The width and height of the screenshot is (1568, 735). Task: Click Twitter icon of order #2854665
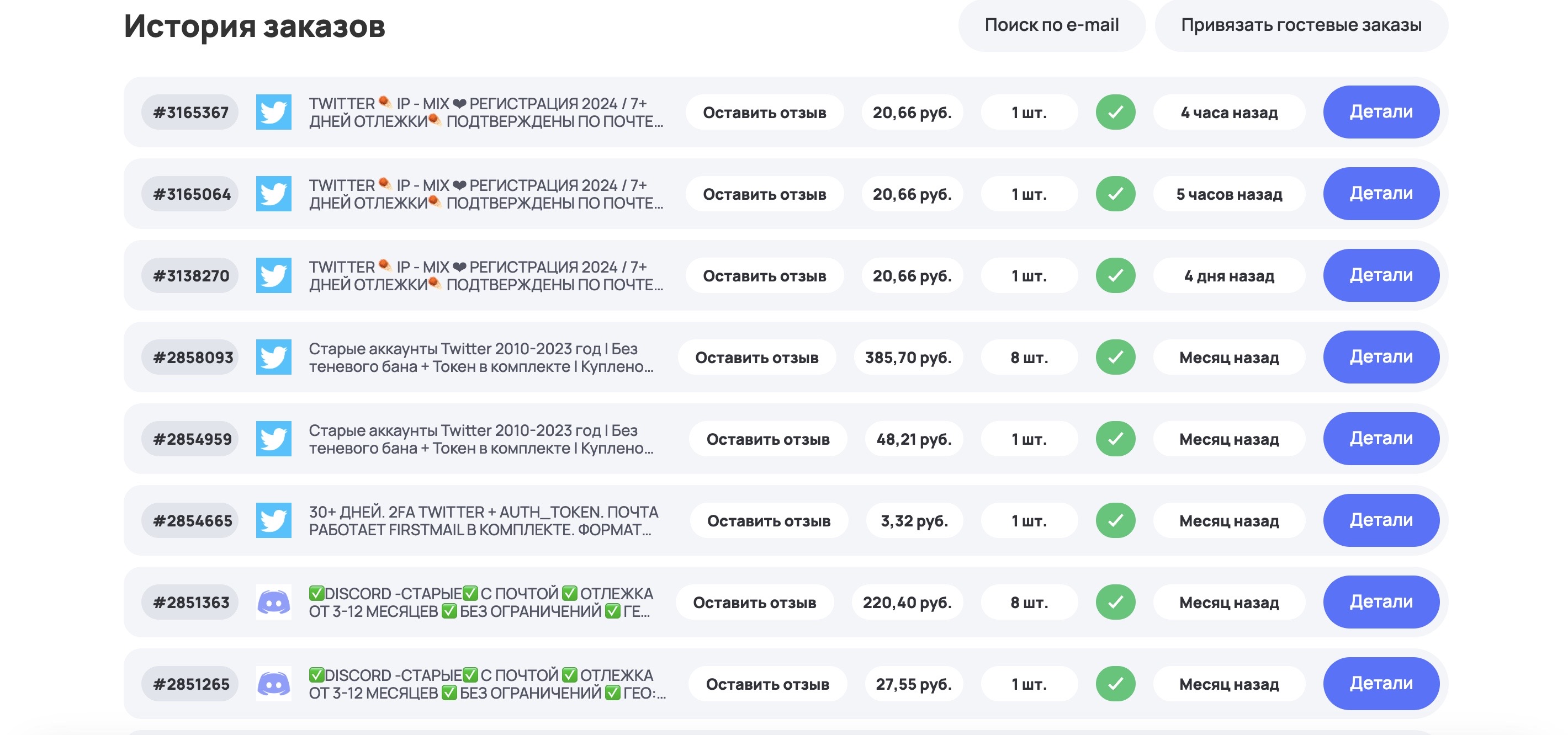click(273, 520)
